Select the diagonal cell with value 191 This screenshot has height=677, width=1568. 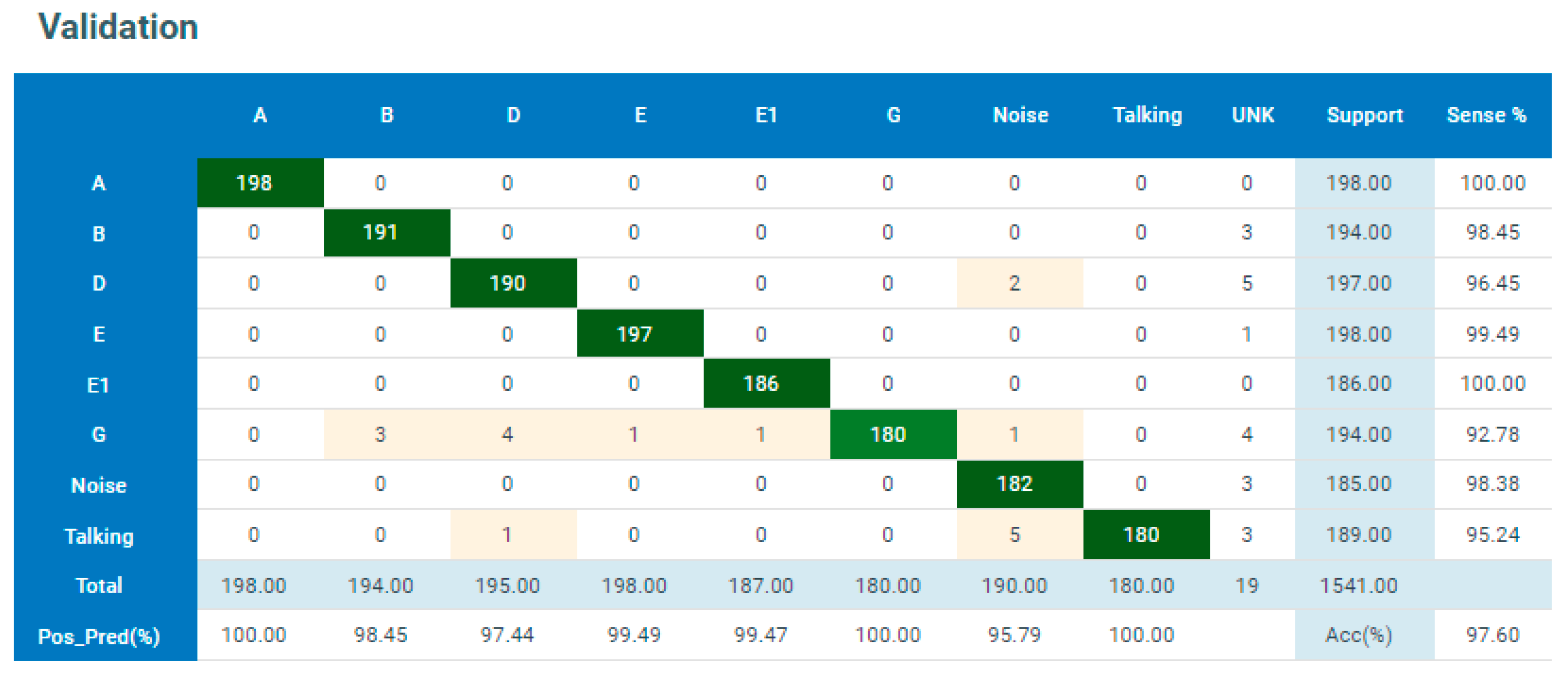pos(386,232)
